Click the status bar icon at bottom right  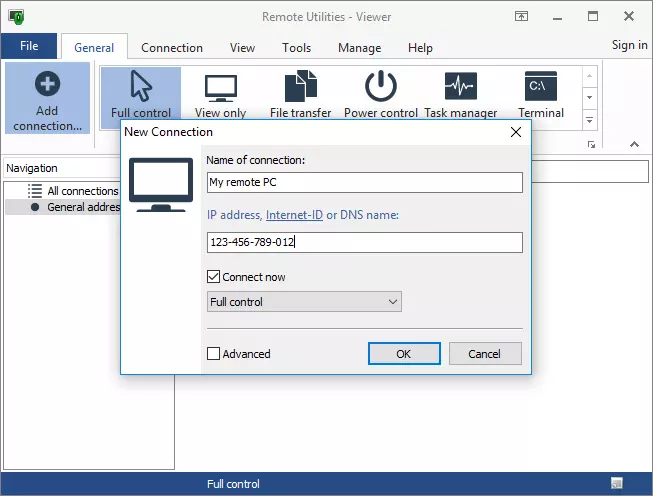pyautogui.click(x=617, y=484)
